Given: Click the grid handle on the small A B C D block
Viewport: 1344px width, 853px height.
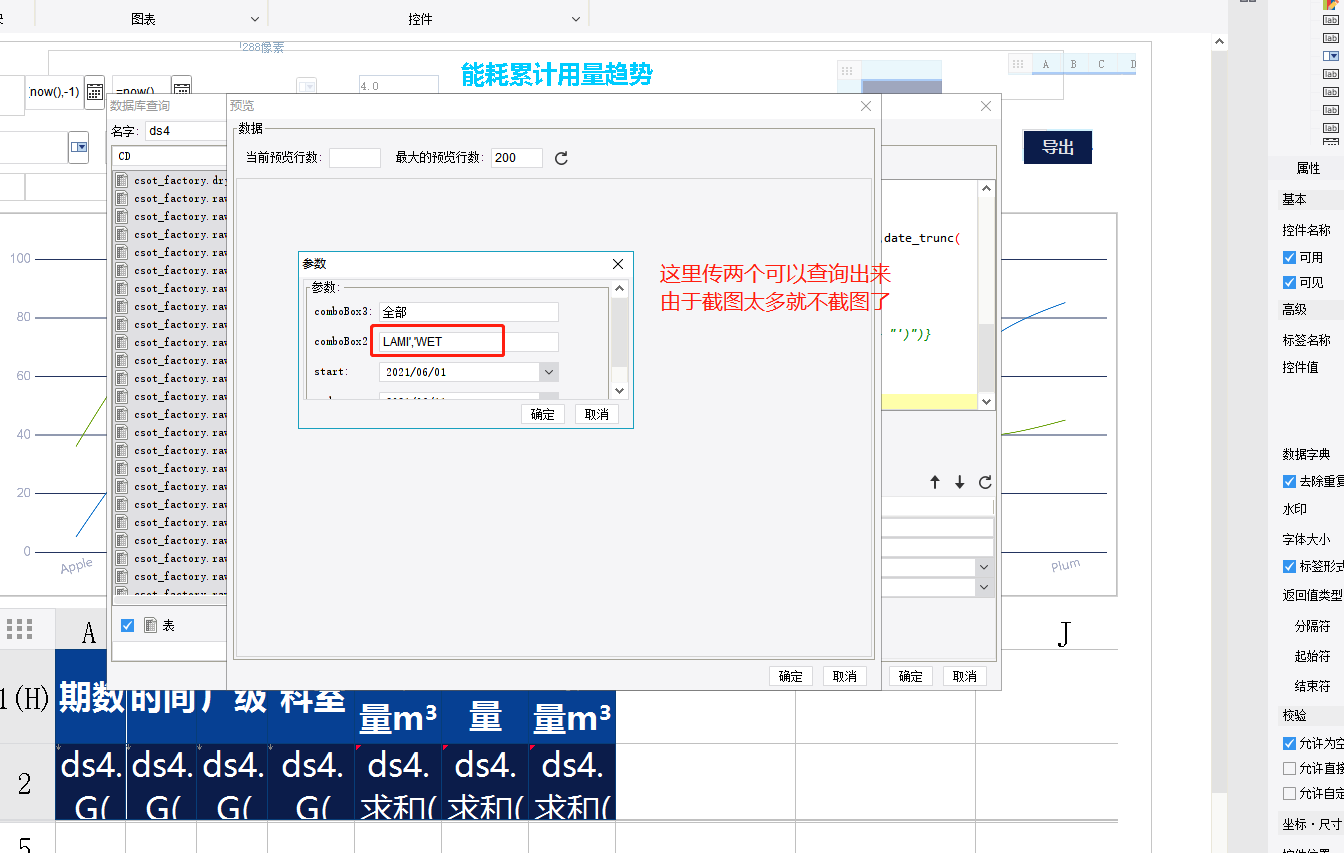Looking at the screenshot, I should [x=1018, y=64].
